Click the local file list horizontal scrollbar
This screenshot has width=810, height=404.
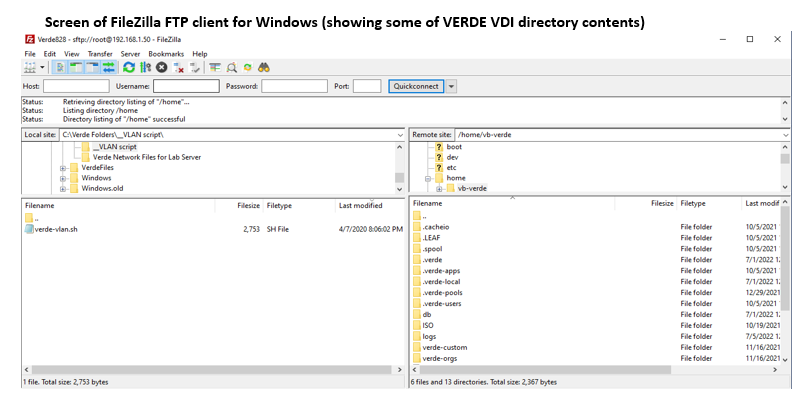pos(213,370)
